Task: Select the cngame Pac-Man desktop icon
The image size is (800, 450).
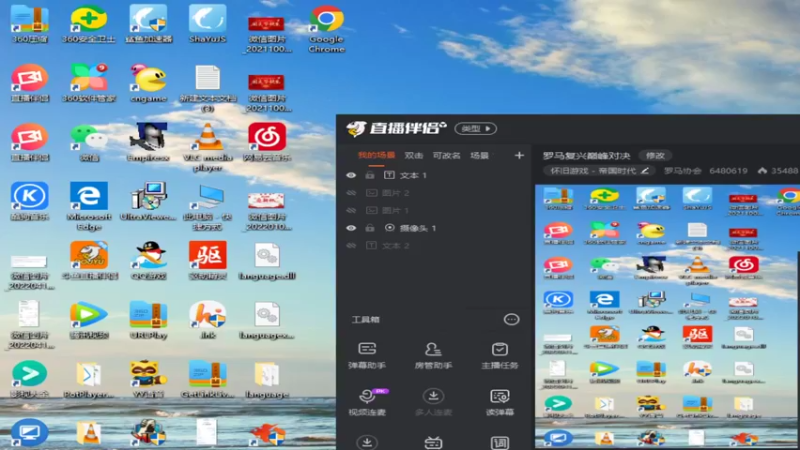Action: pos(148,83)
